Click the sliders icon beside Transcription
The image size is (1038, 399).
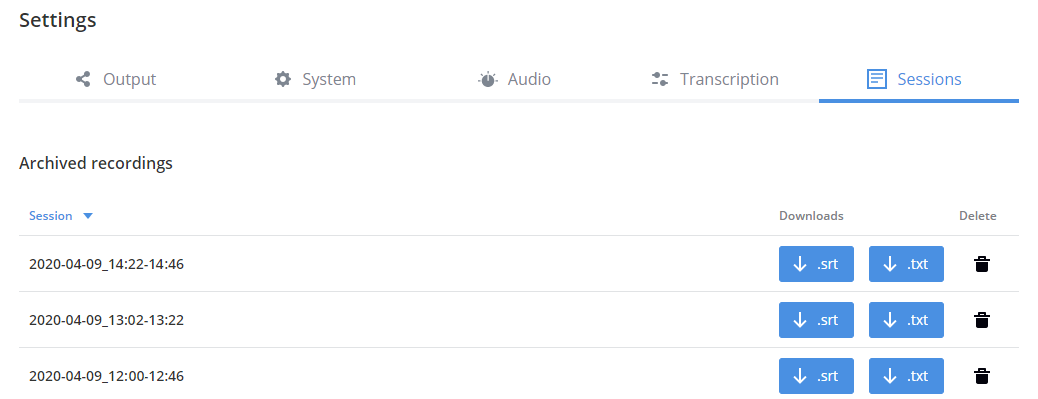click(x=660, y=79)
